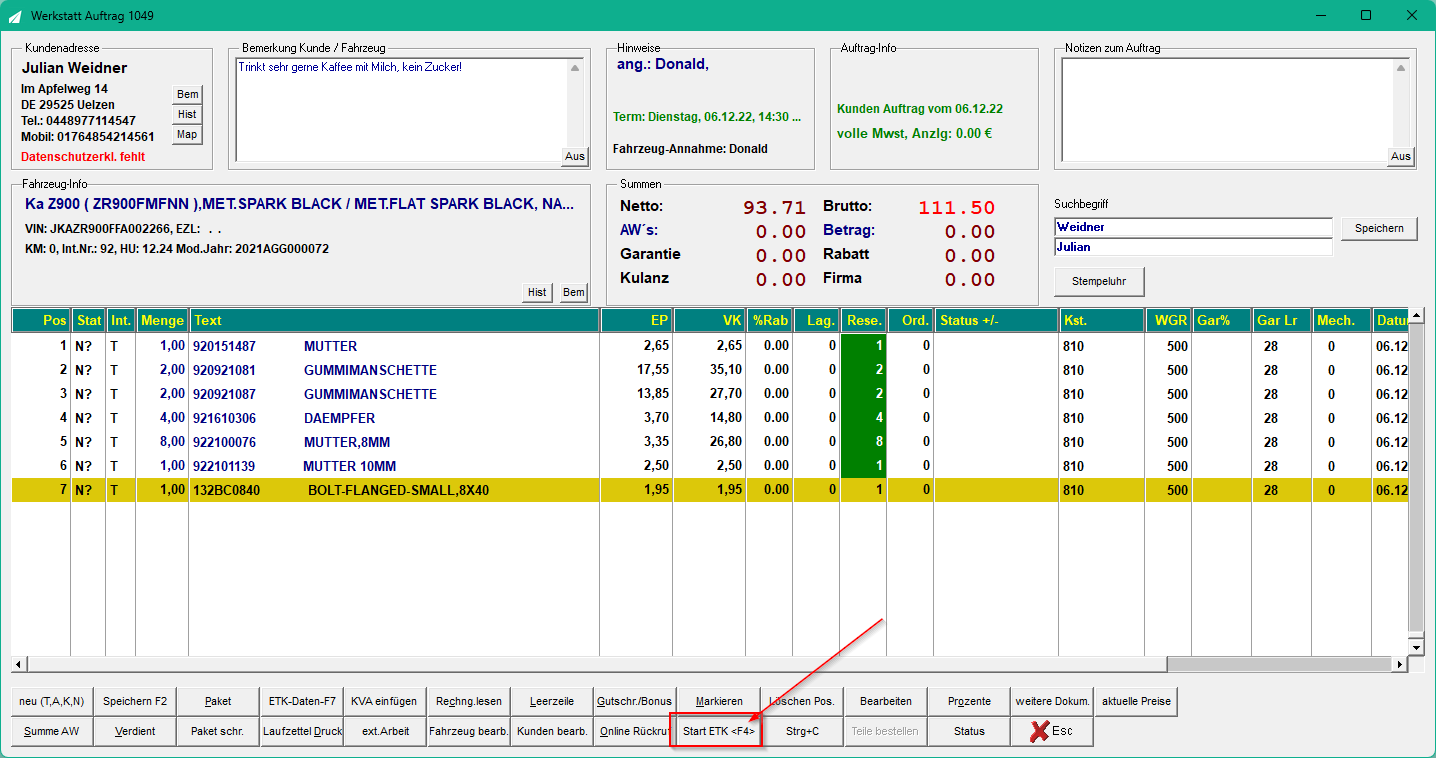1436x758 pixels.
Task: Click horizontal scrollbar right arrow of positions table
Action: pos(1399,665)
